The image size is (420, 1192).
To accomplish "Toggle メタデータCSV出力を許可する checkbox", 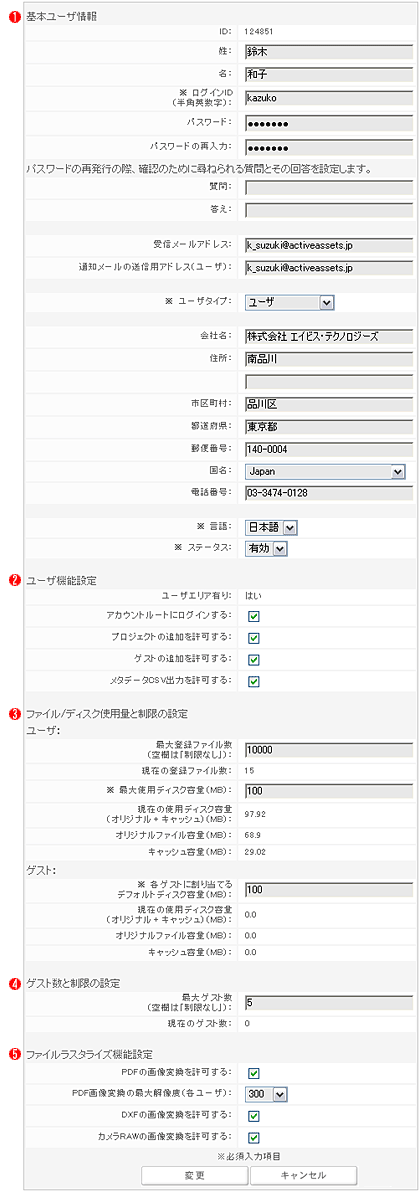I will point(254,680).
